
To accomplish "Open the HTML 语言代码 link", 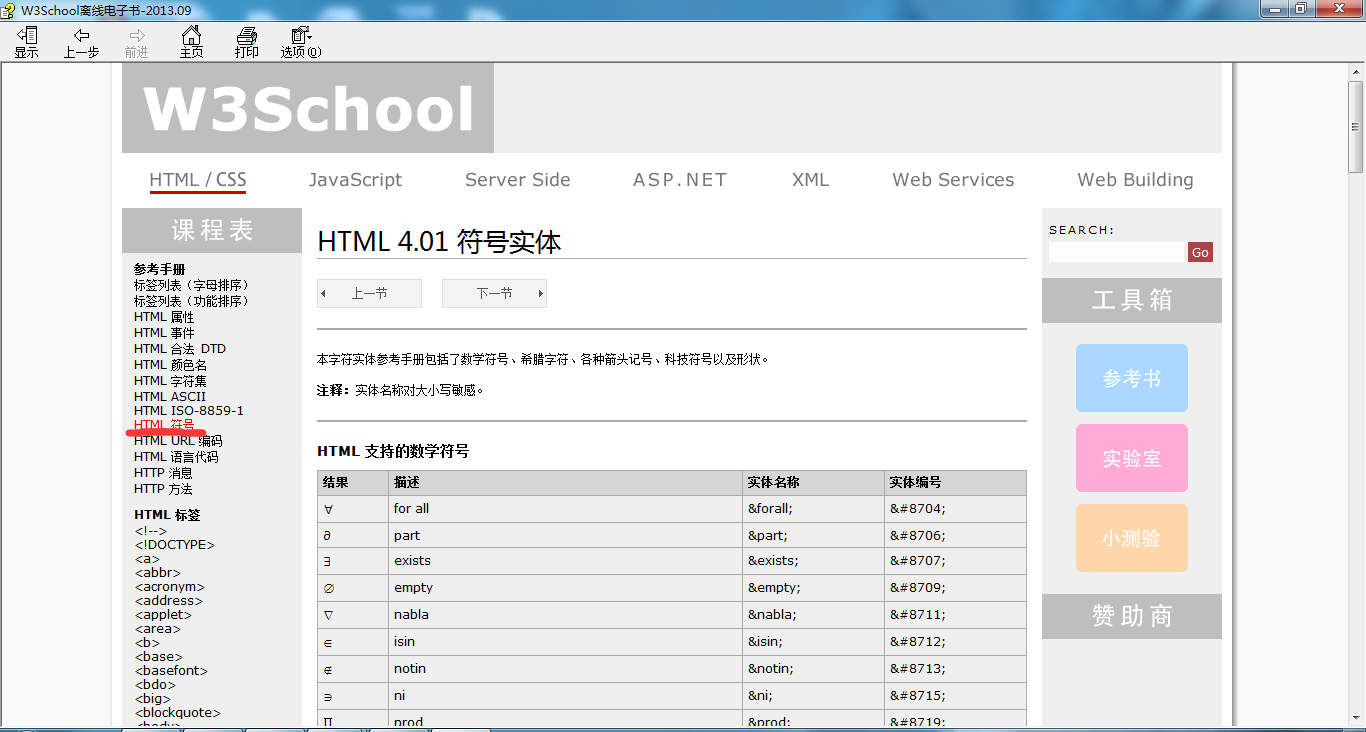I will 176,457.
